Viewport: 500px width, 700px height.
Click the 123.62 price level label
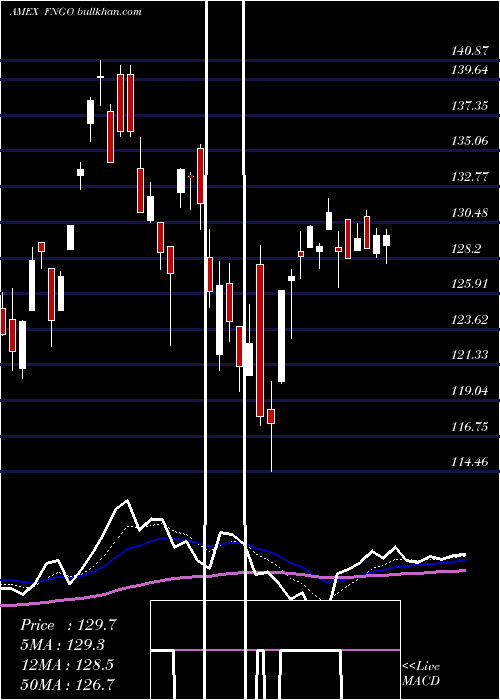click(x=470, y=320)
